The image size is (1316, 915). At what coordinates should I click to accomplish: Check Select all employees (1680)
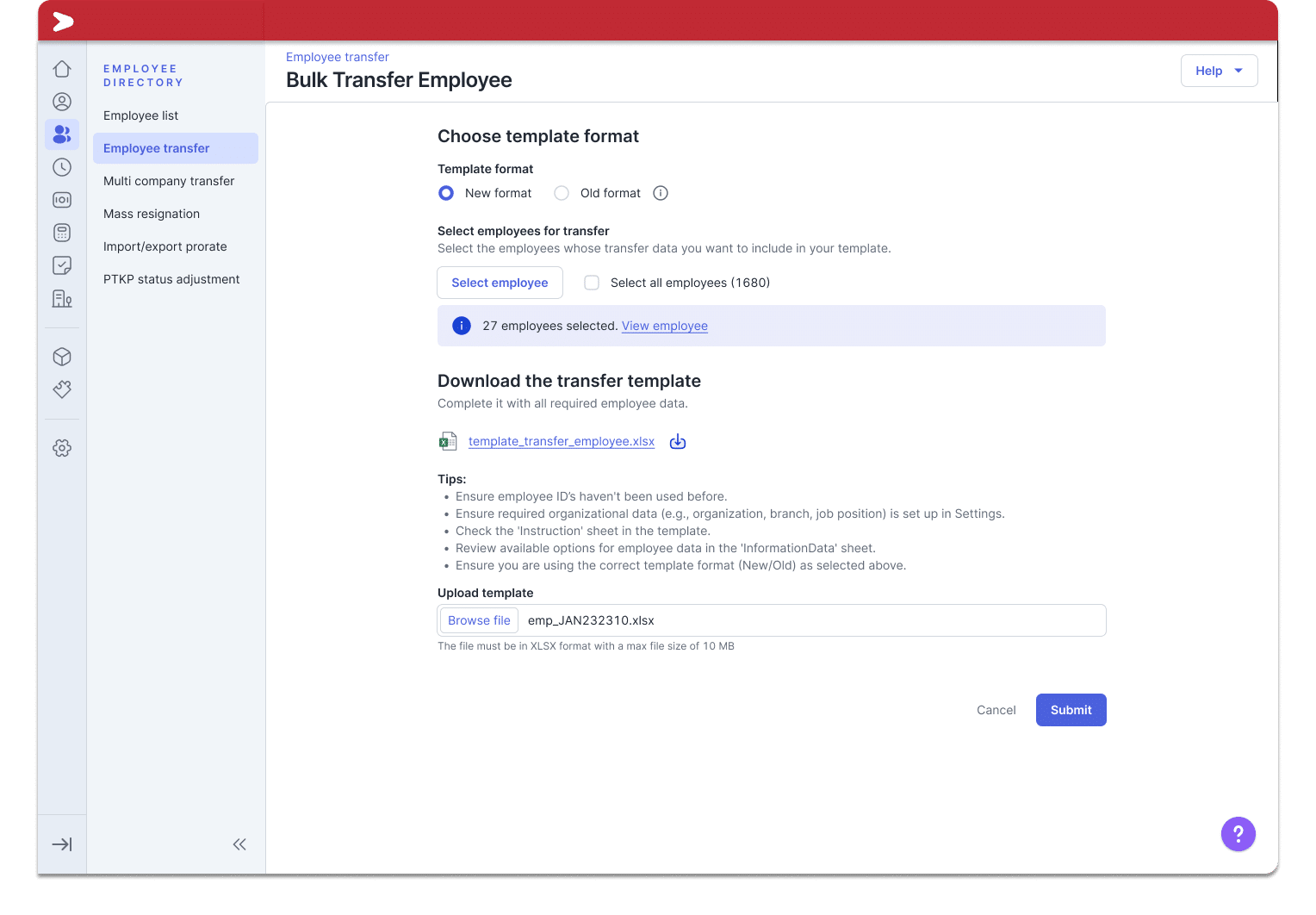tap(592, 283)
